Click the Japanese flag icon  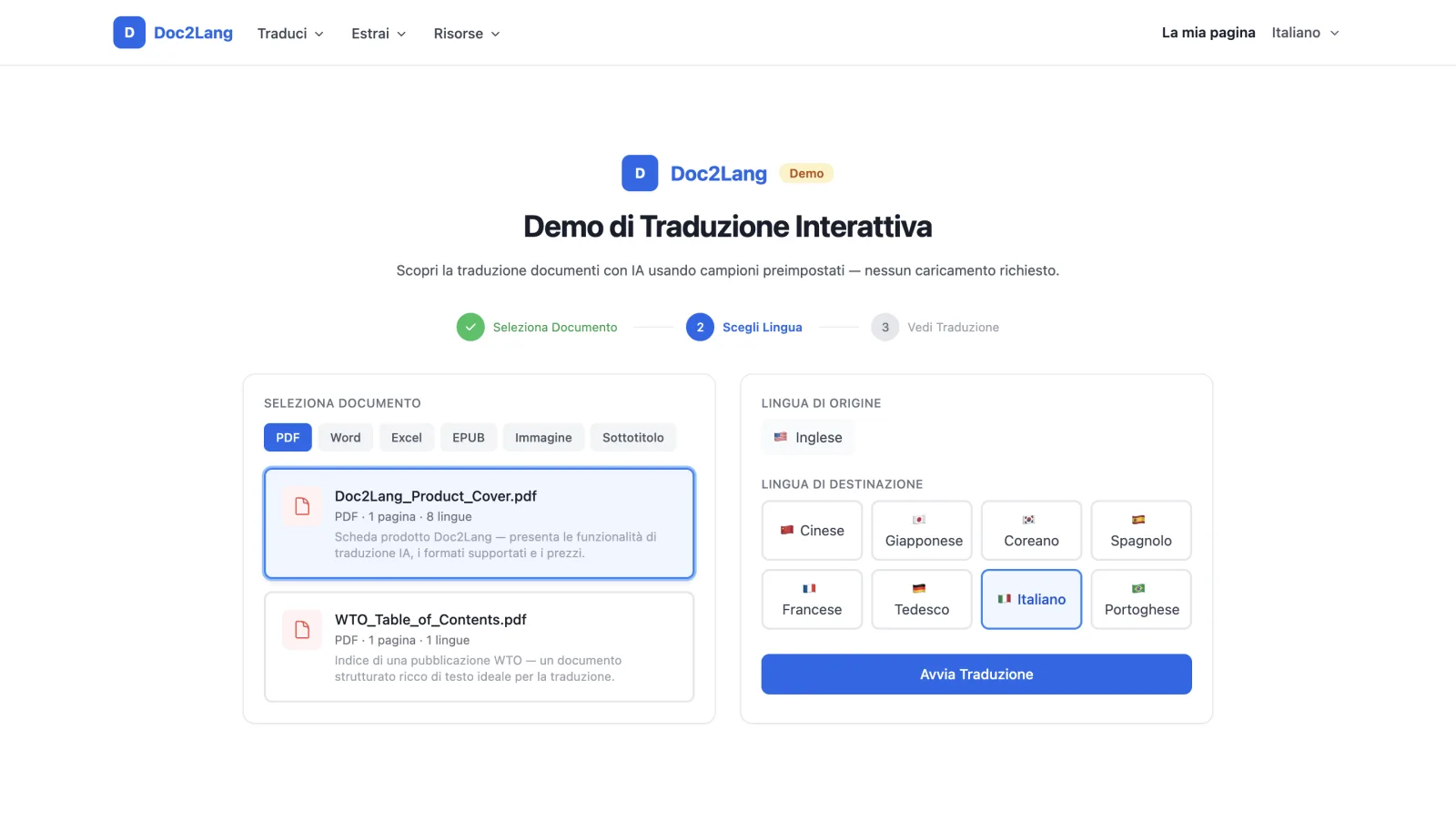pos(919,520)
